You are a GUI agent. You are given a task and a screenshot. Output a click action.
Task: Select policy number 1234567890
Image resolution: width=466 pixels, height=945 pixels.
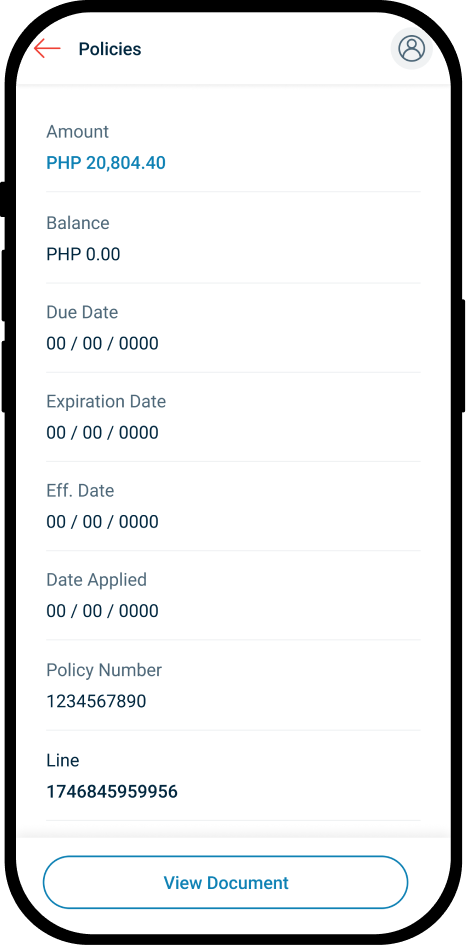(x=96, y=702)
